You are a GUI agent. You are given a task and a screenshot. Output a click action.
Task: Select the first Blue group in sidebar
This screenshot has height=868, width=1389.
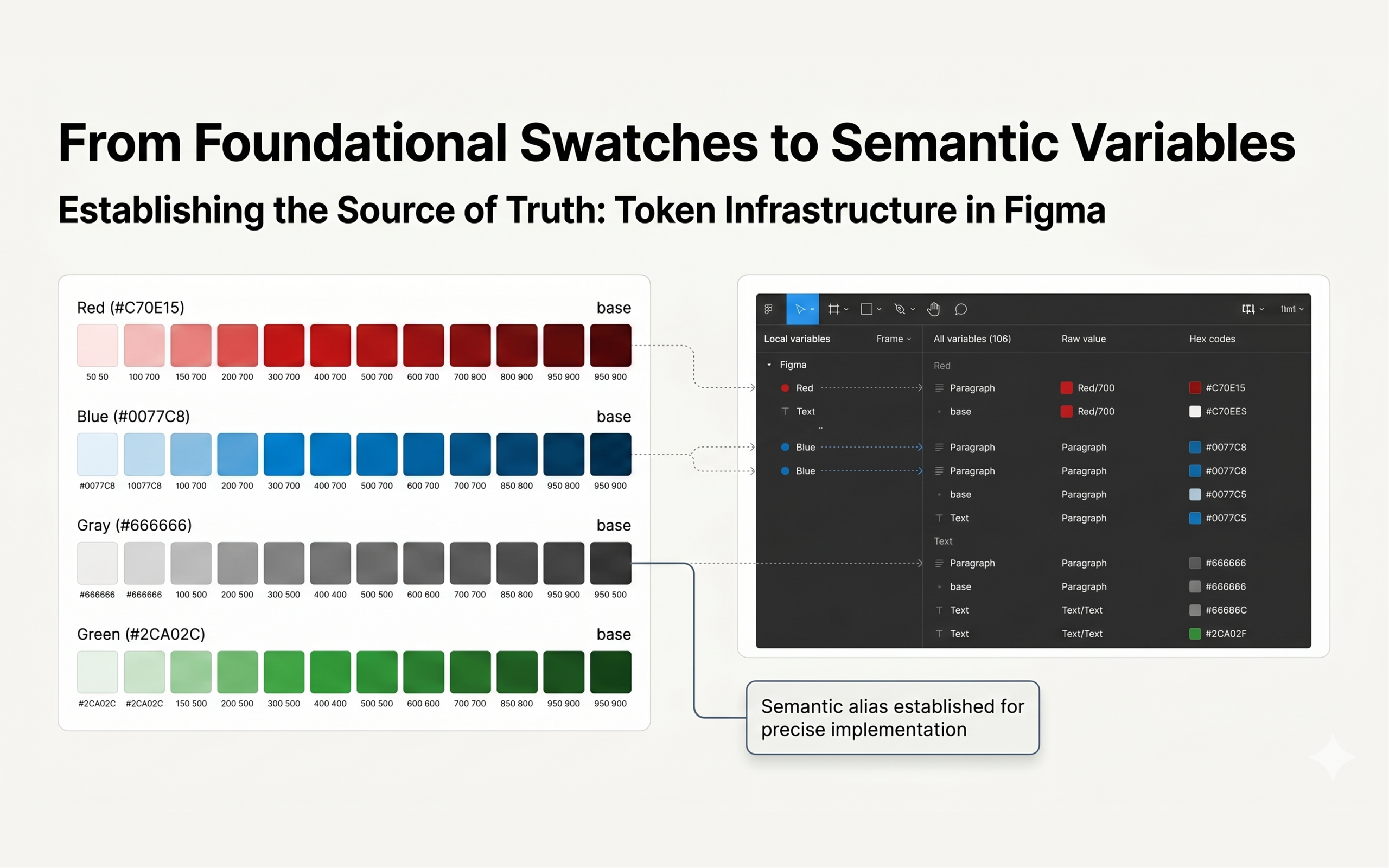[x=805, y=447]
